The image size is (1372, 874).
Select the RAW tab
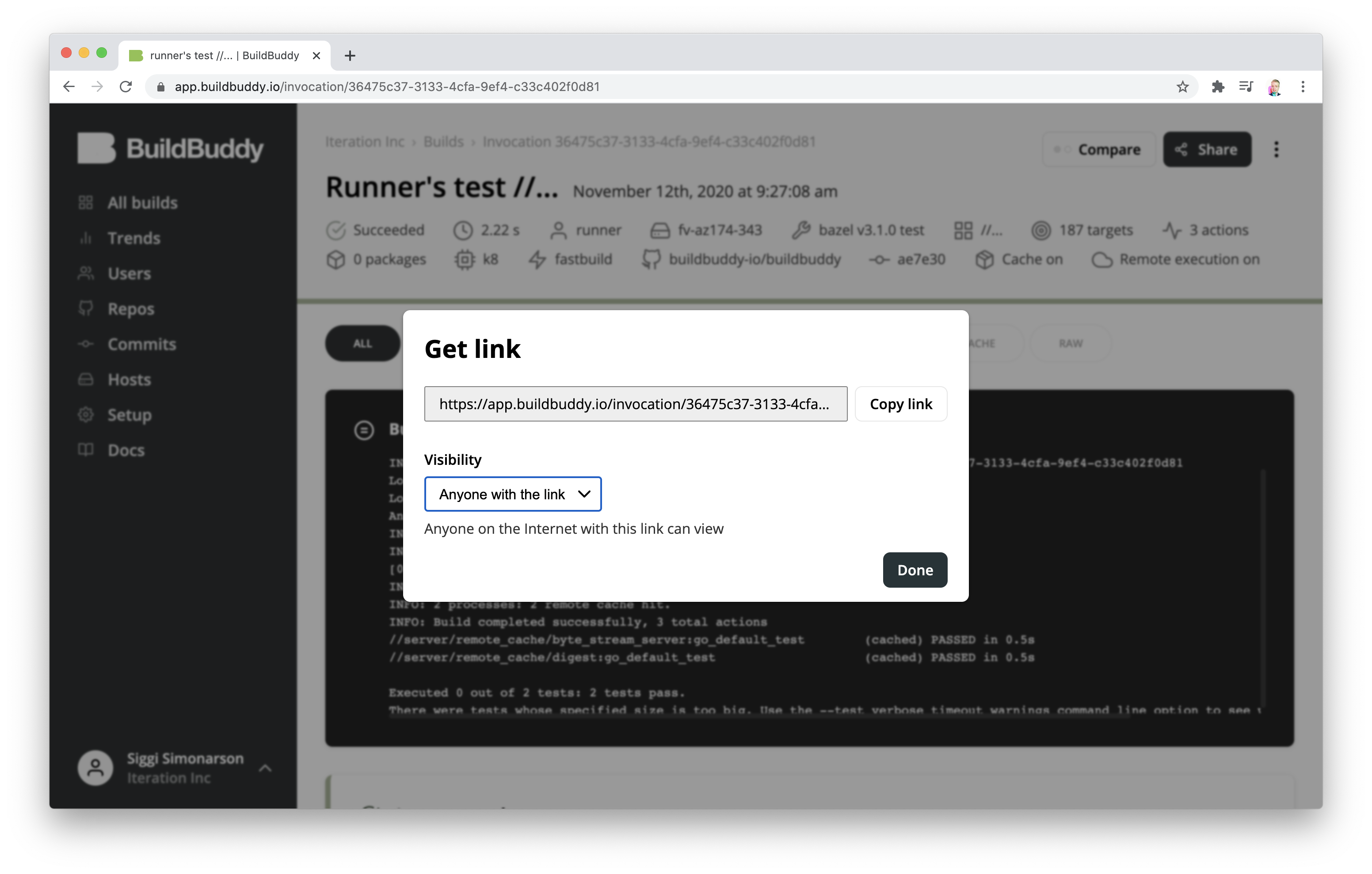(x=1071, y=343)
